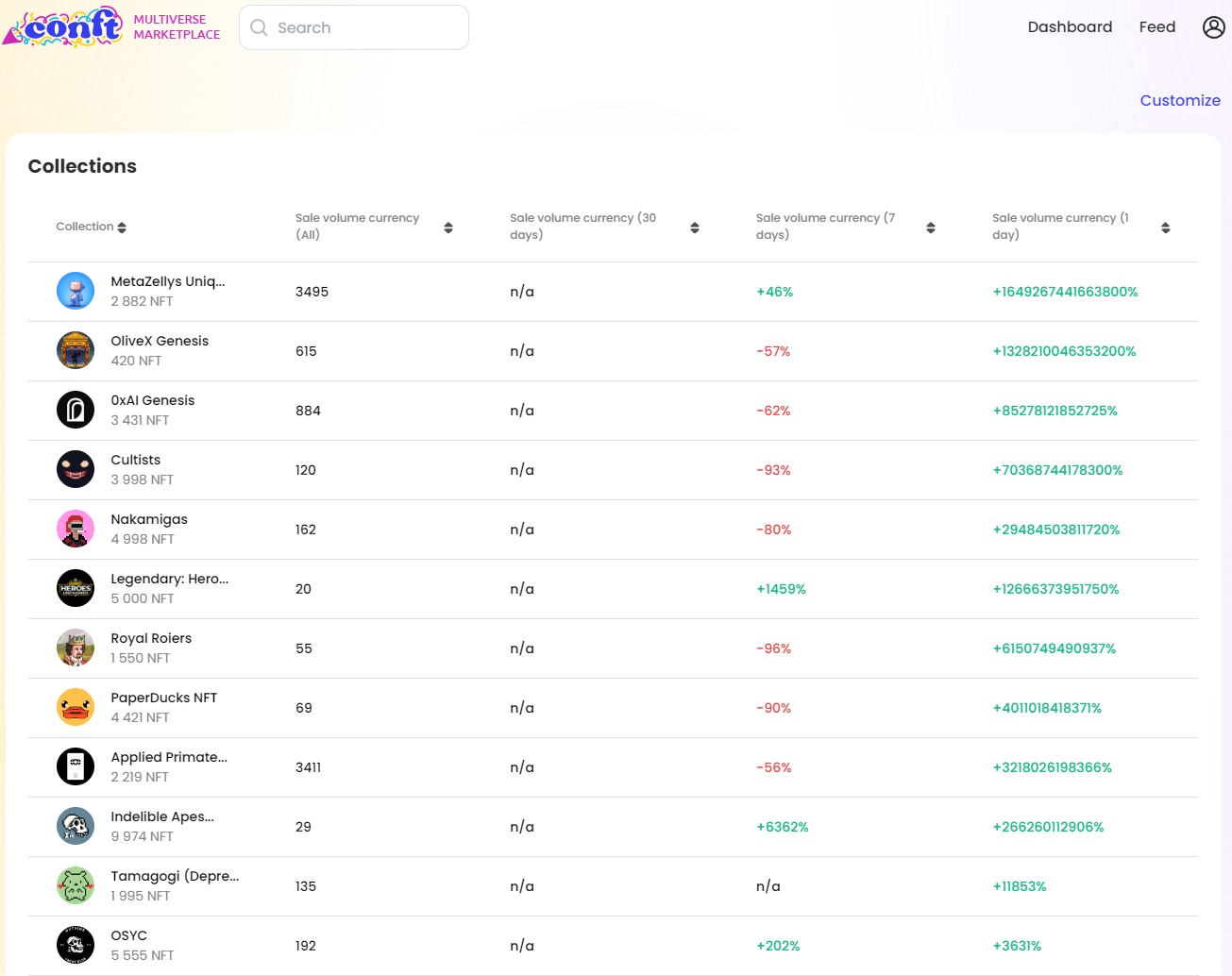
Task: Sort by Sale volume currency (7 days)
Action: tap(931, 227)
